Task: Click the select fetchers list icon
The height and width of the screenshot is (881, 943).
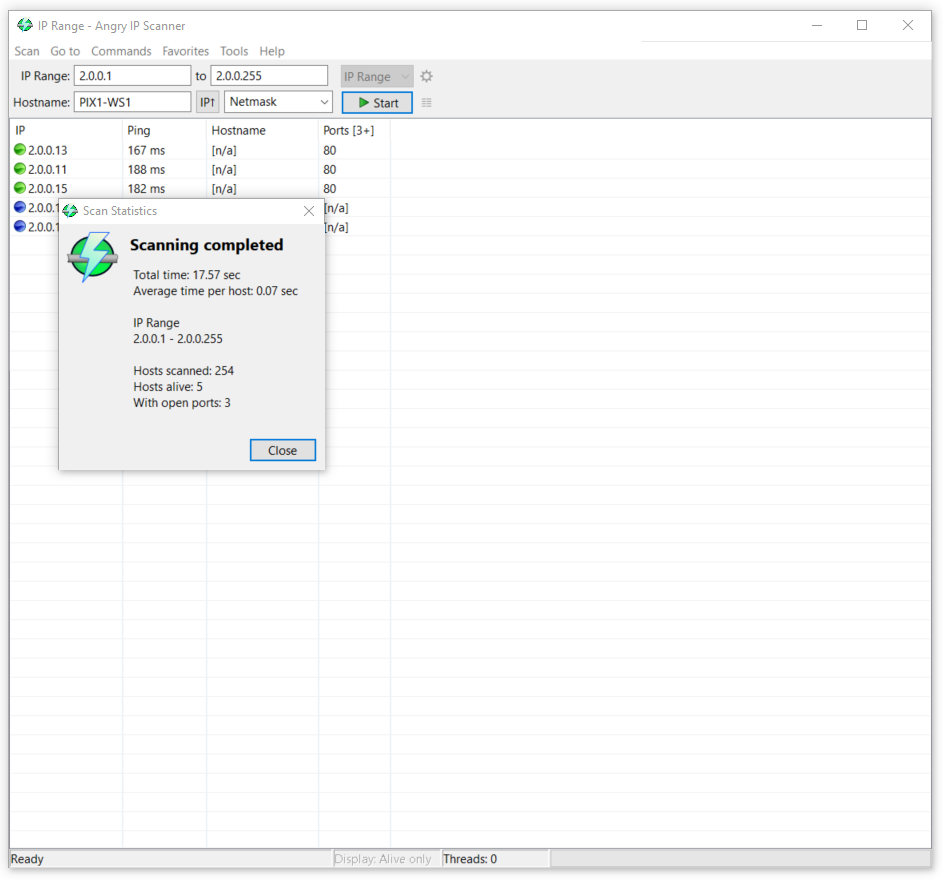Action: click(x=426, y=103)
